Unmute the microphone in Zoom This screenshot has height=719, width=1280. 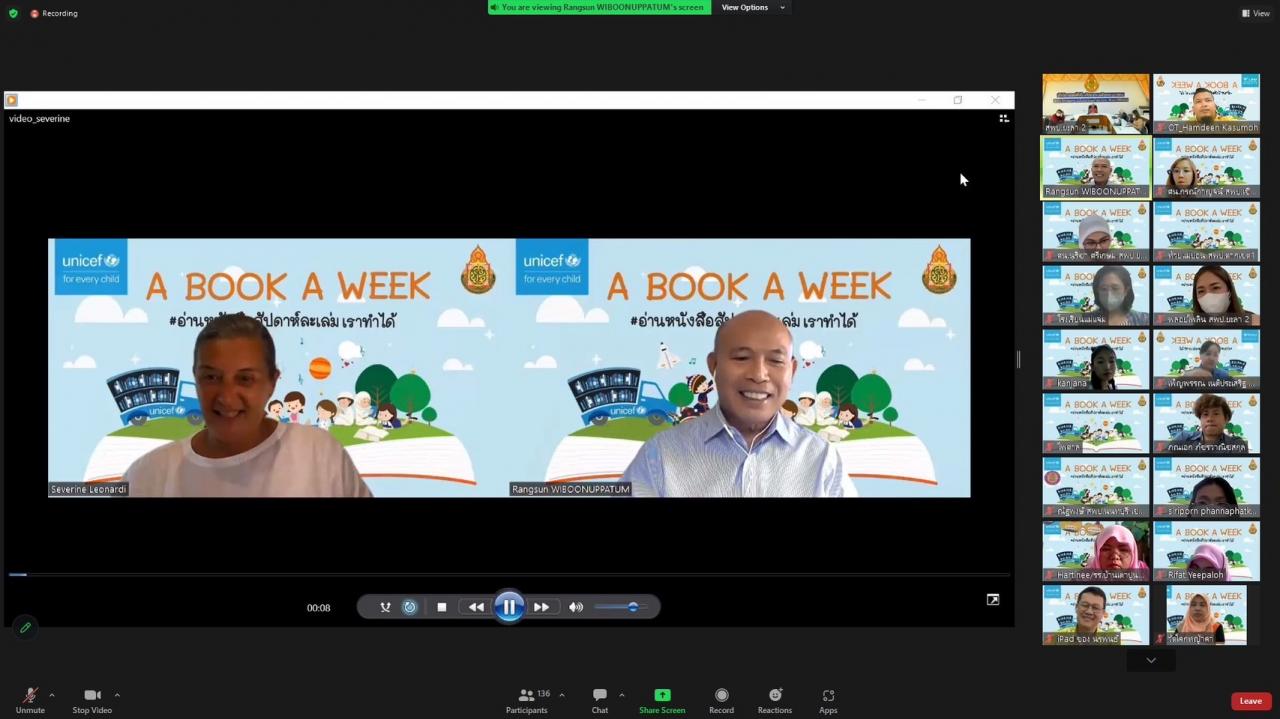click(30, 700)
